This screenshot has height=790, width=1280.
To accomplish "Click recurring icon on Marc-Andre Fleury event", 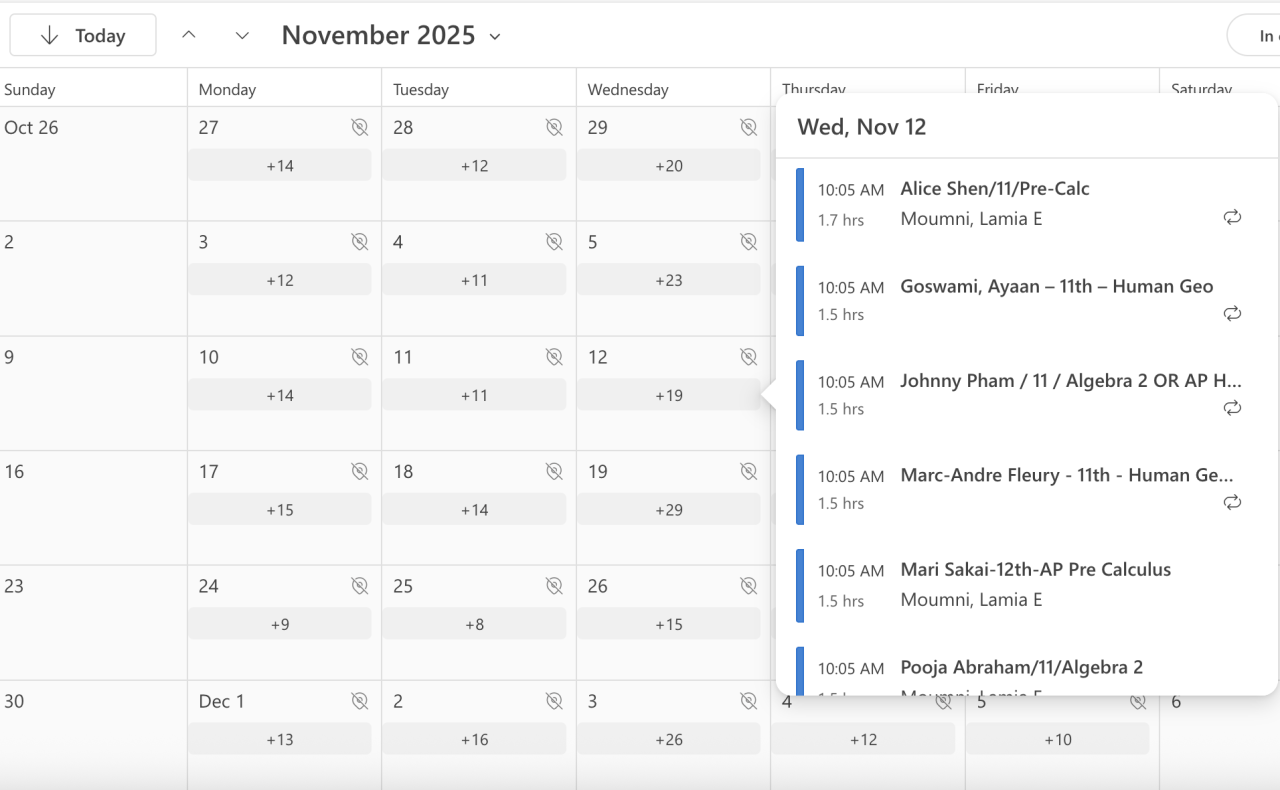I will click(1232, 502).
